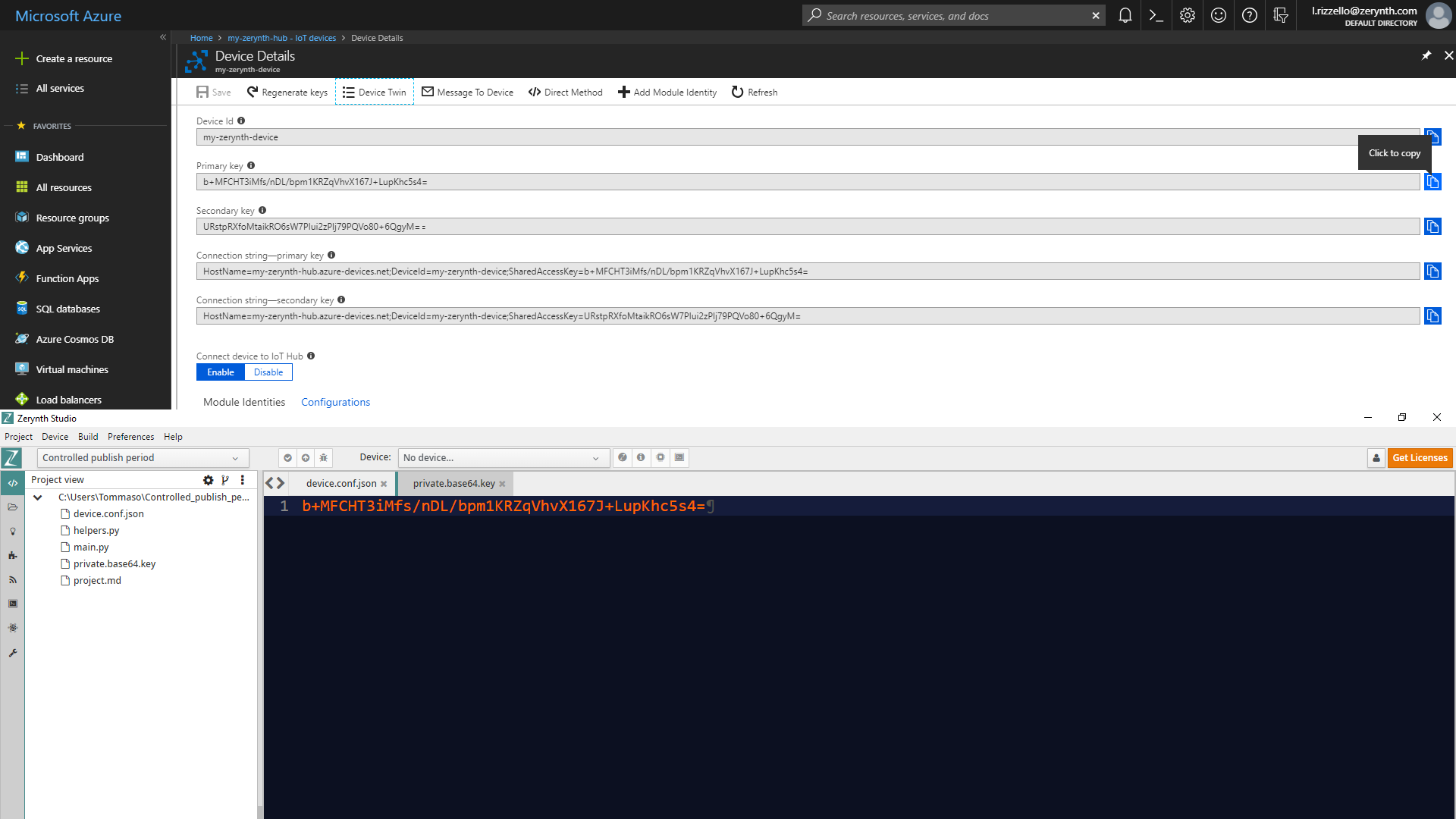Open Zerynth Preferences menu
Viewport: 1456px width, 819px height.
click(130, 436)
